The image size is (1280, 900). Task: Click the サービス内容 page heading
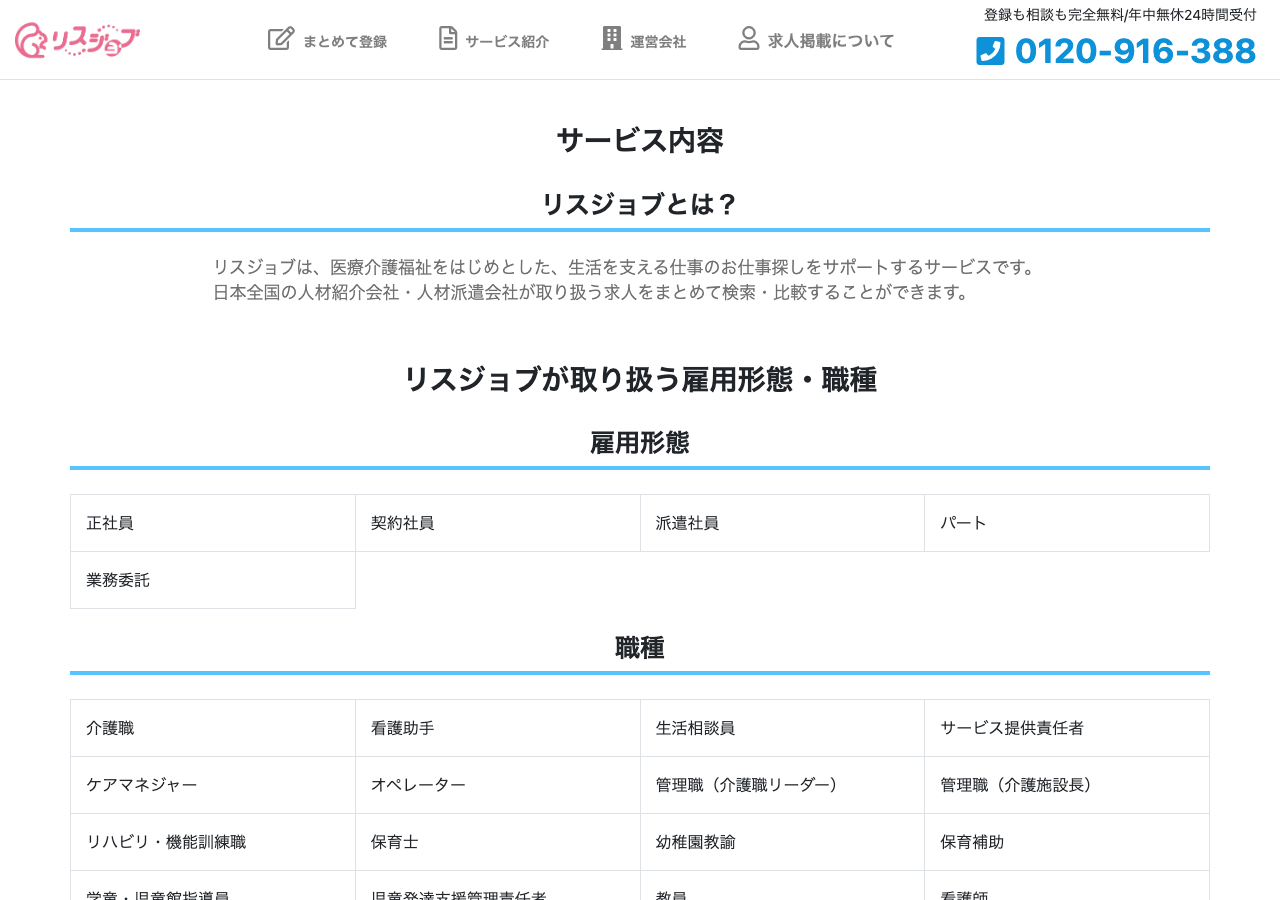[x=640, y=141]
